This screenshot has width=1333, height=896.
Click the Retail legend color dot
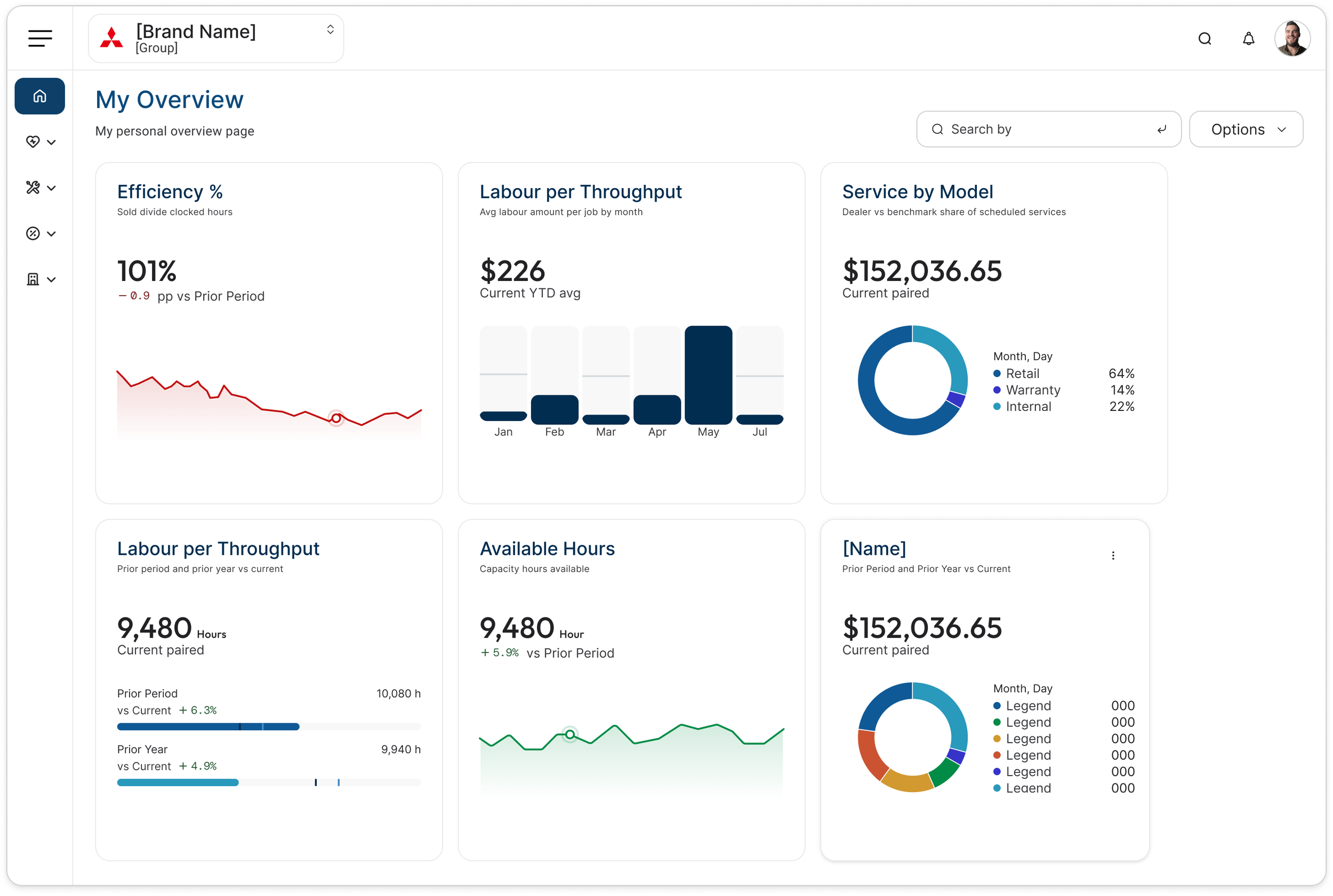(x=997, y=374)
